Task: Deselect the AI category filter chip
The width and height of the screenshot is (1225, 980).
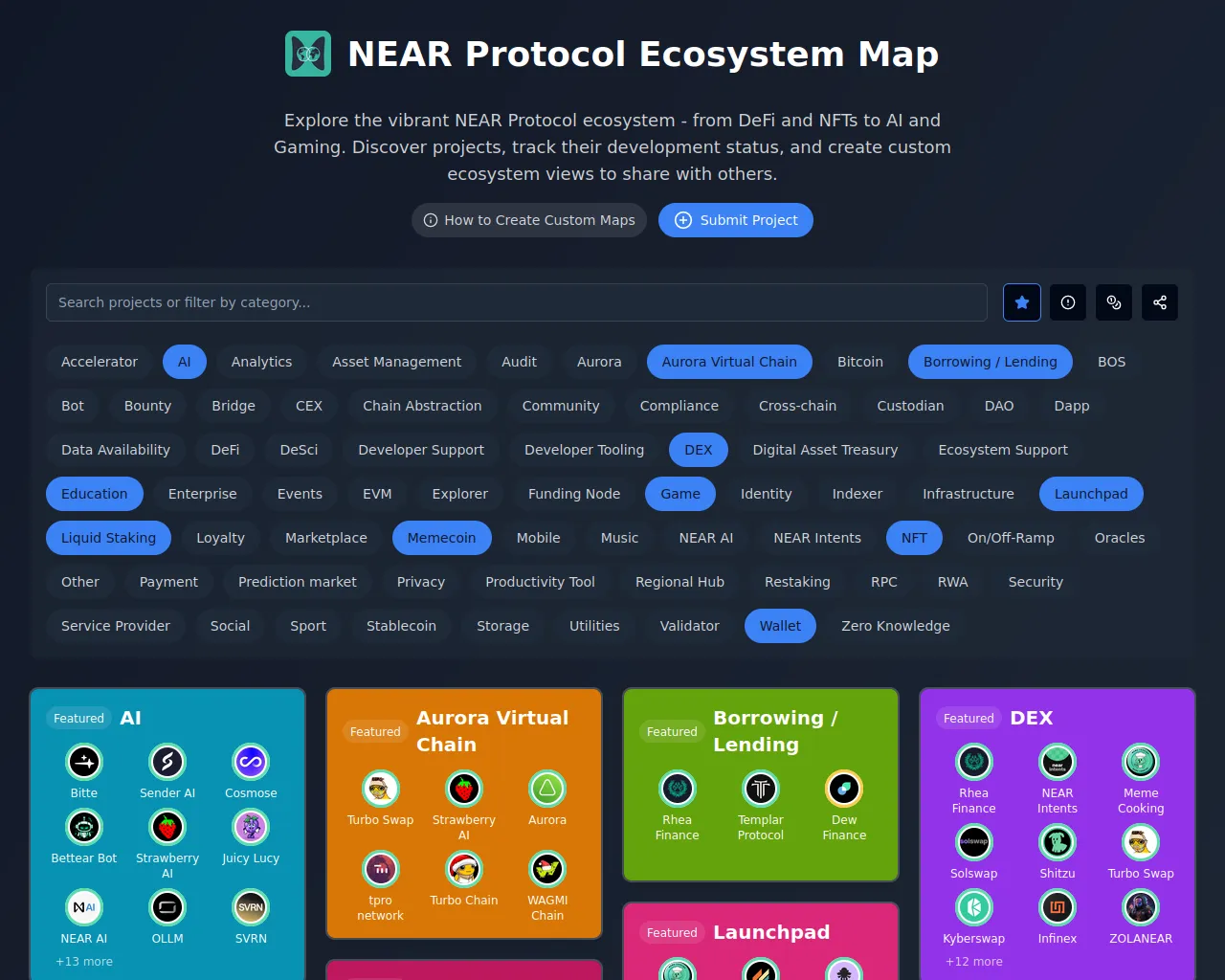Action: click(185, 362)
